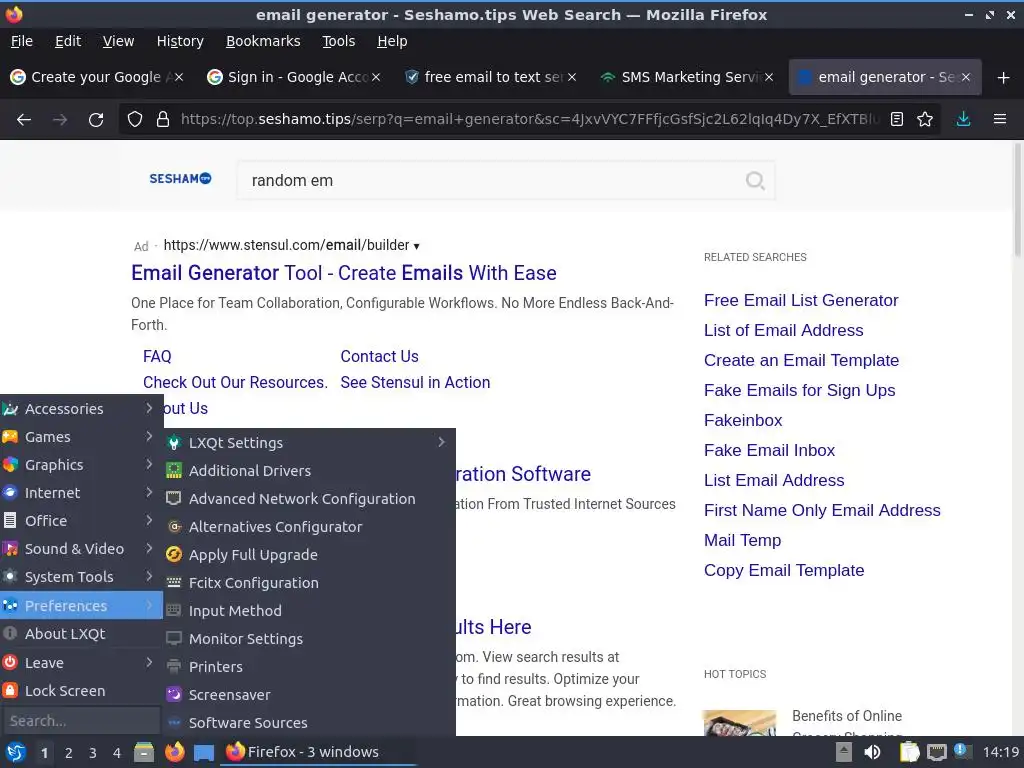Click the search magnifier icon in Seshamo box
The image size is (1024, 768).
(755, 180)
